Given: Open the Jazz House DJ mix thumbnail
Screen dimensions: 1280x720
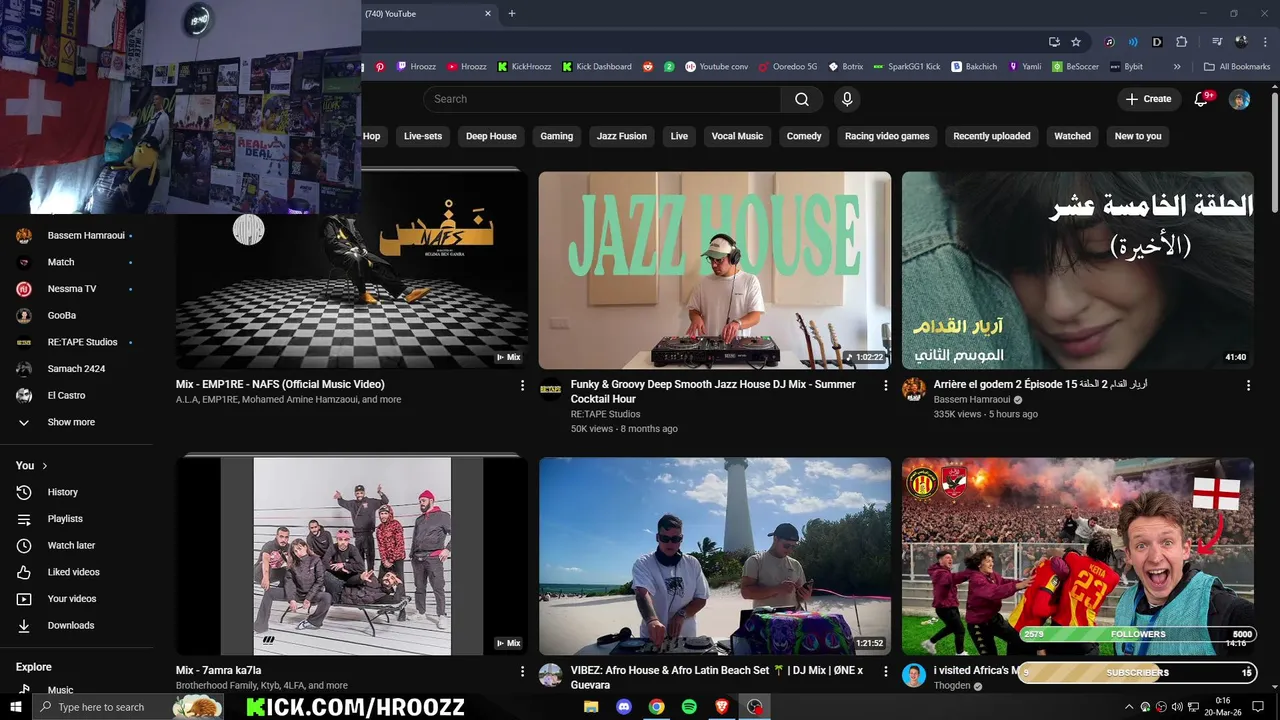Looking at the screenshot, I should 715,270.
